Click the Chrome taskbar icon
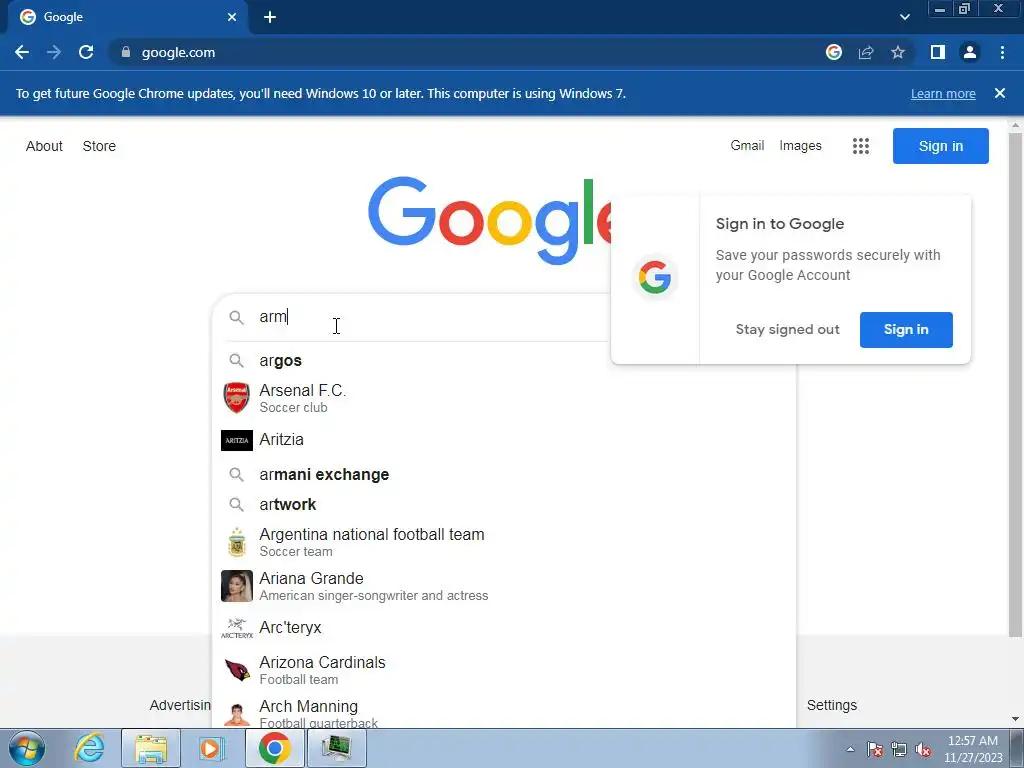The height and width of the screenshot is (768, 1024). pyautogui.click(x=274, y=748)
